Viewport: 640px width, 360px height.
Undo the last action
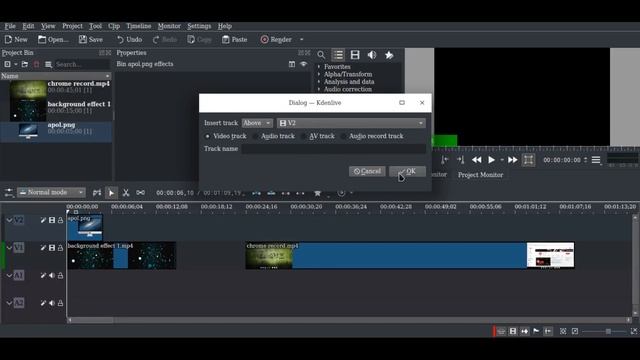click(129, 40)
